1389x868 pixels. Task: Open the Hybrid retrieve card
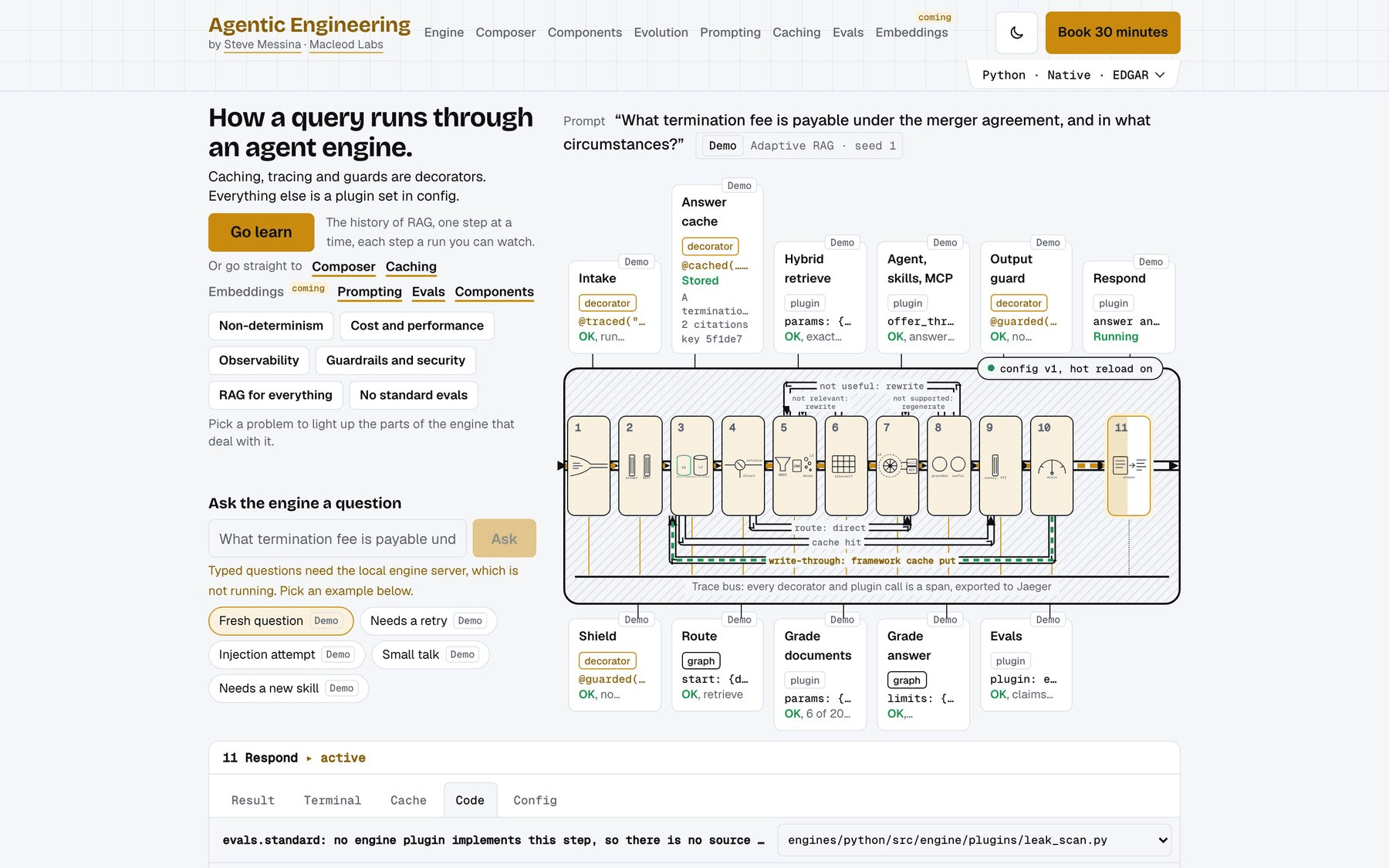tap(820, 298)
